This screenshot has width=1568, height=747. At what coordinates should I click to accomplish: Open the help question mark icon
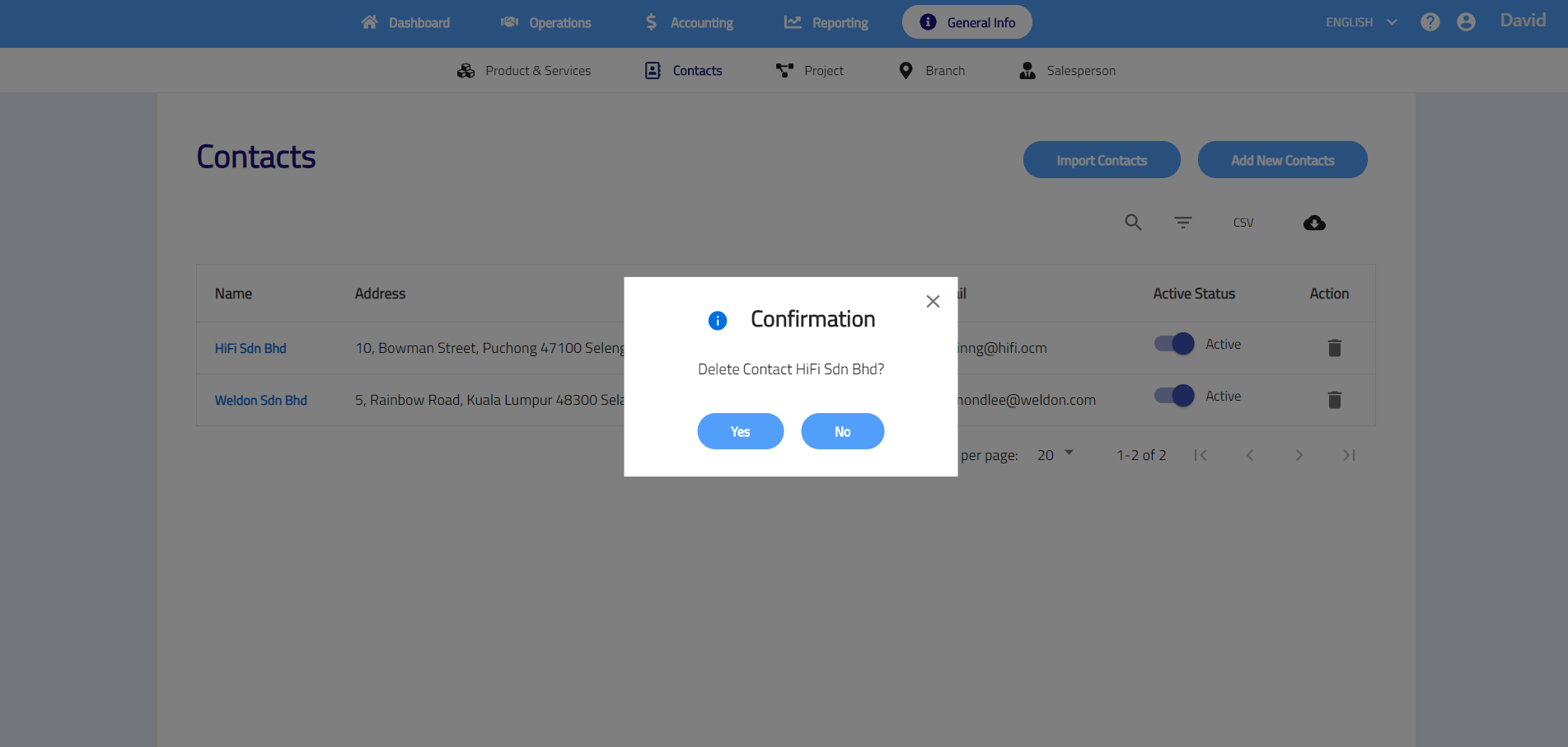click(x=1430, y=22)
